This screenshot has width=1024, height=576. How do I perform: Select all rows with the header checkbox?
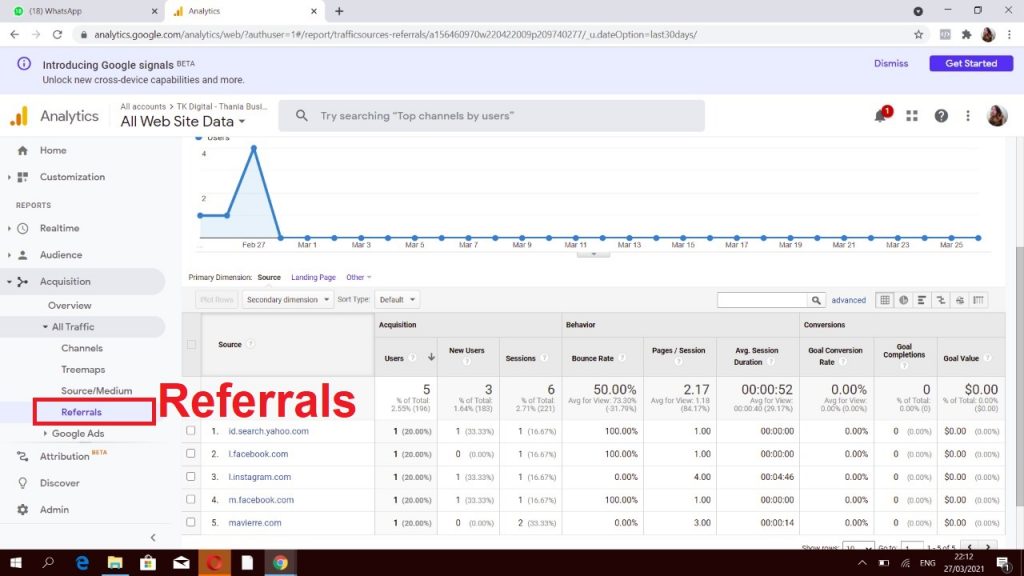point(191,345)
